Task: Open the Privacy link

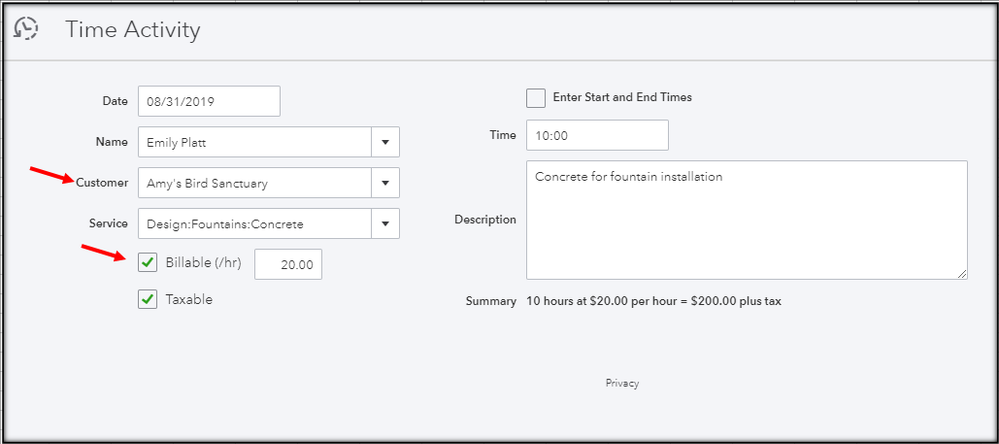Action: click(622, 383)
